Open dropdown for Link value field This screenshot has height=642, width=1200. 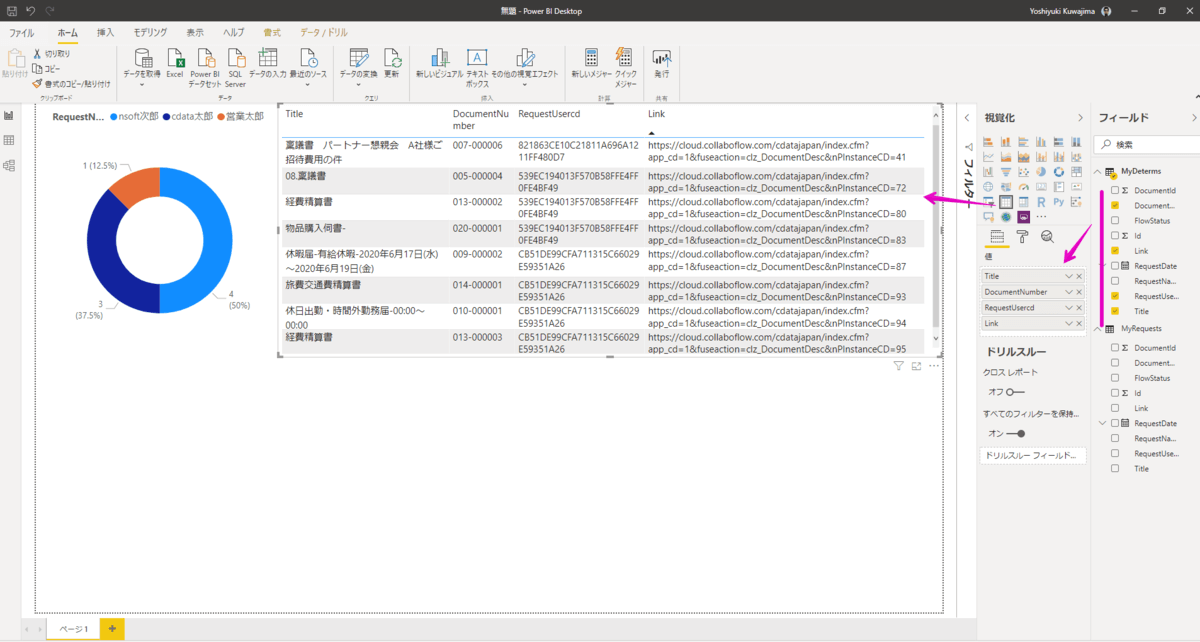1069,324
